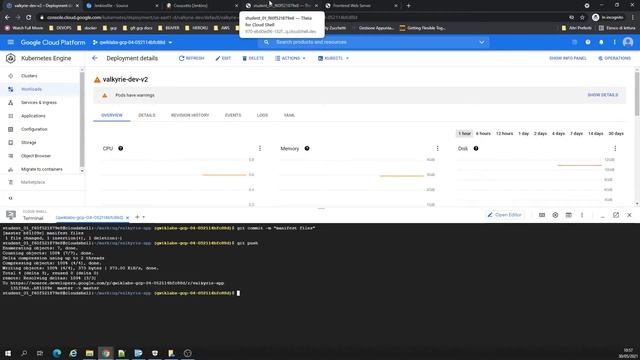Open Cloud Shell keyboard settings icon
640x360 pixels.
click(x=542, y=215)
